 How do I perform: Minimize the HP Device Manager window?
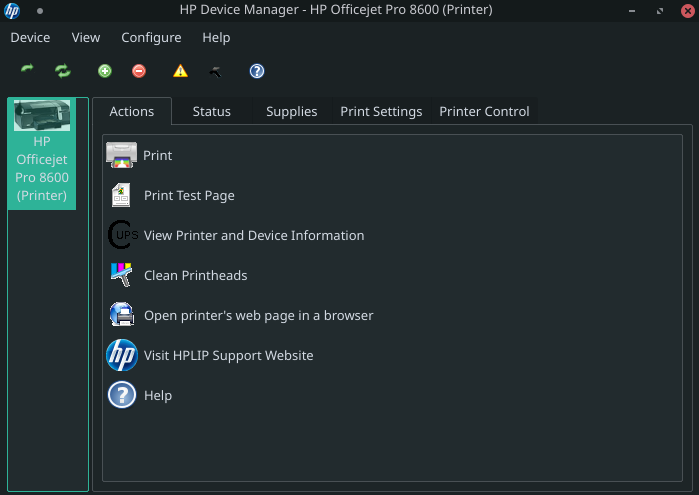(x=632, y=11)
